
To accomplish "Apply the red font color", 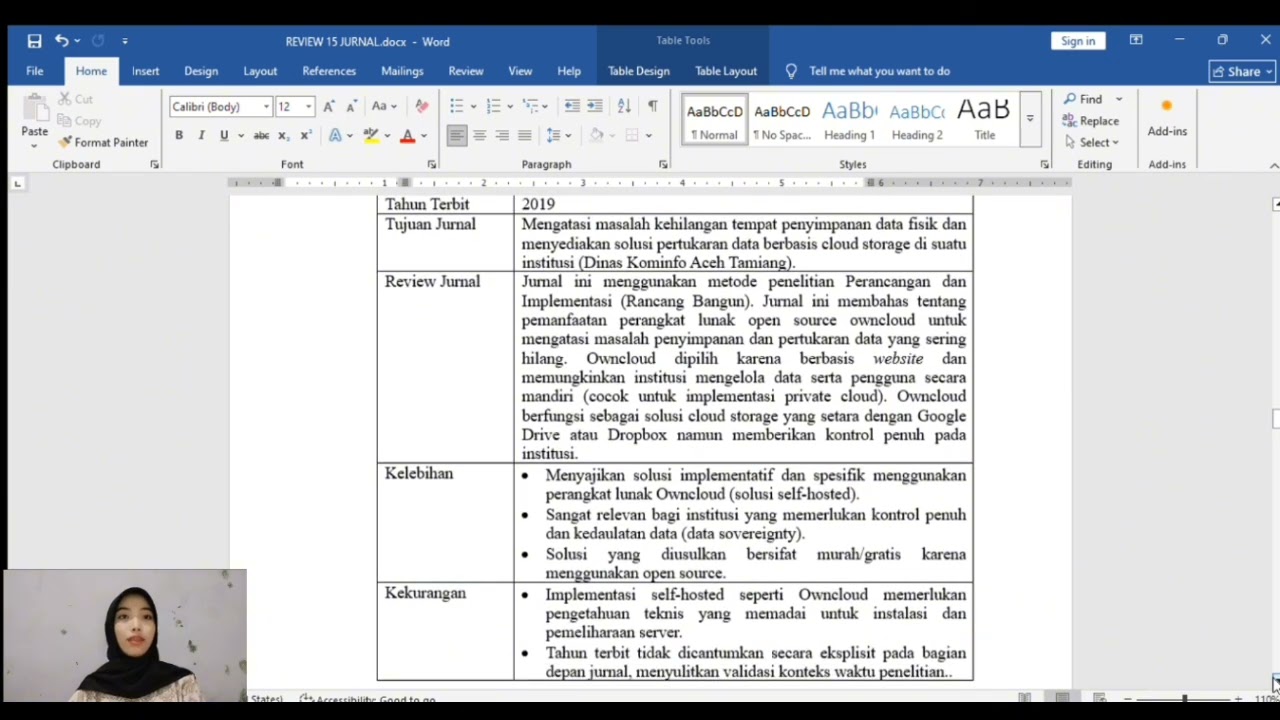I will click(407, 135).
